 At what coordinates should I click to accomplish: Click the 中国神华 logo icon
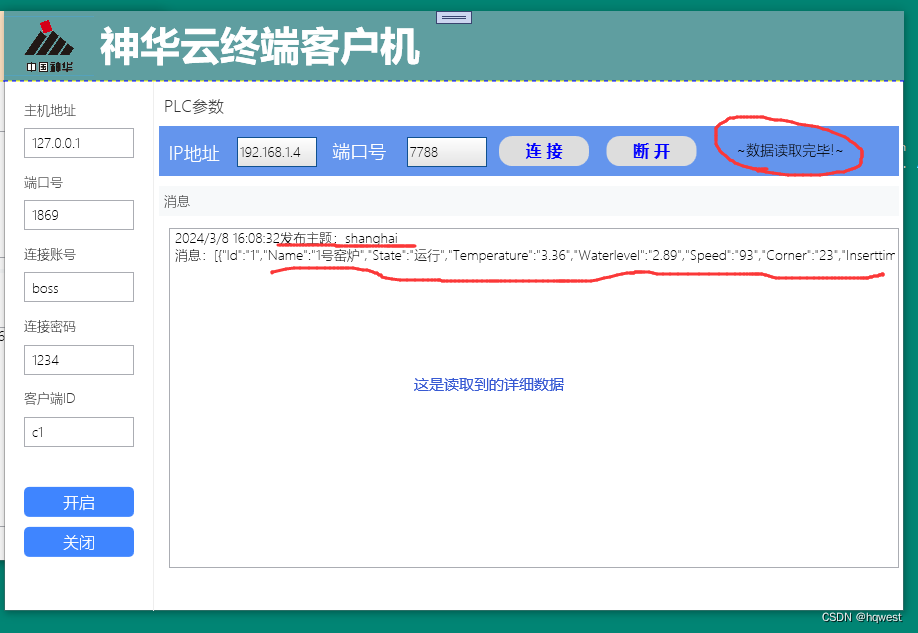pyautogui.click(x=49, y=47)
